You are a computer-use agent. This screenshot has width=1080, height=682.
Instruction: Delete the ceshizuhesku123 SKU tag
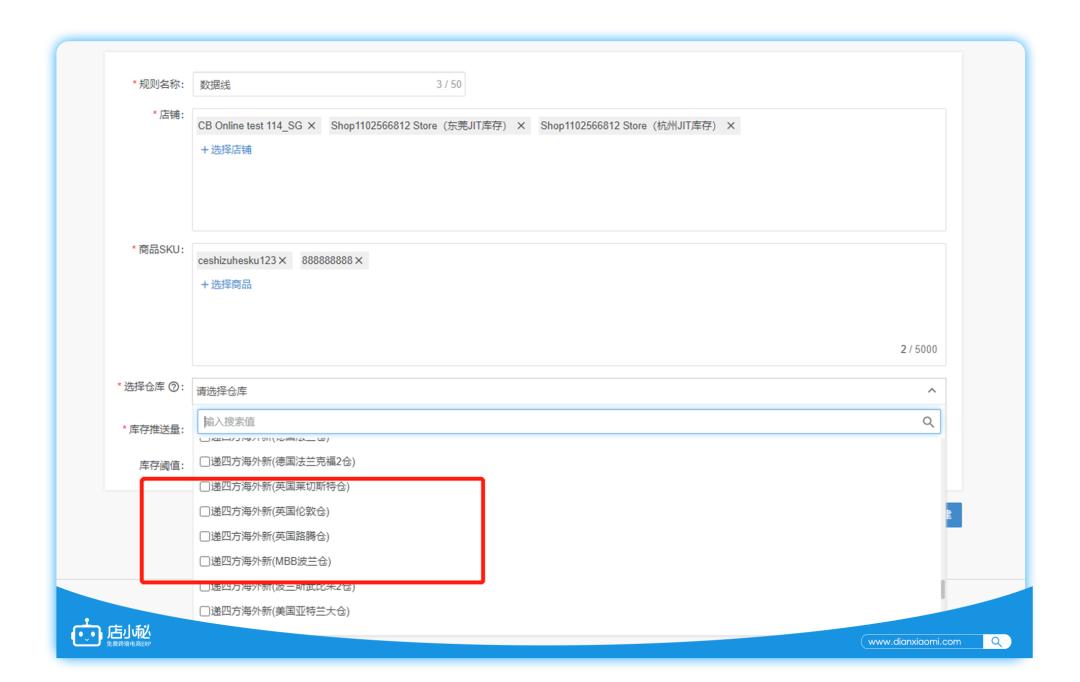283,260
